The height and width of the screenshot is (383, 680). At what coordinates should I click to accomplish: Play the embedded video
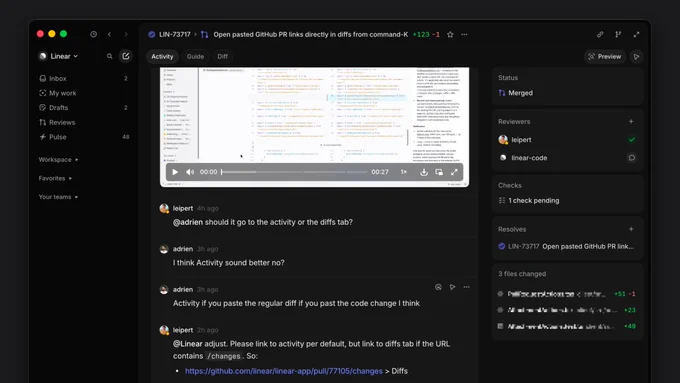click(x=175, y=172)
